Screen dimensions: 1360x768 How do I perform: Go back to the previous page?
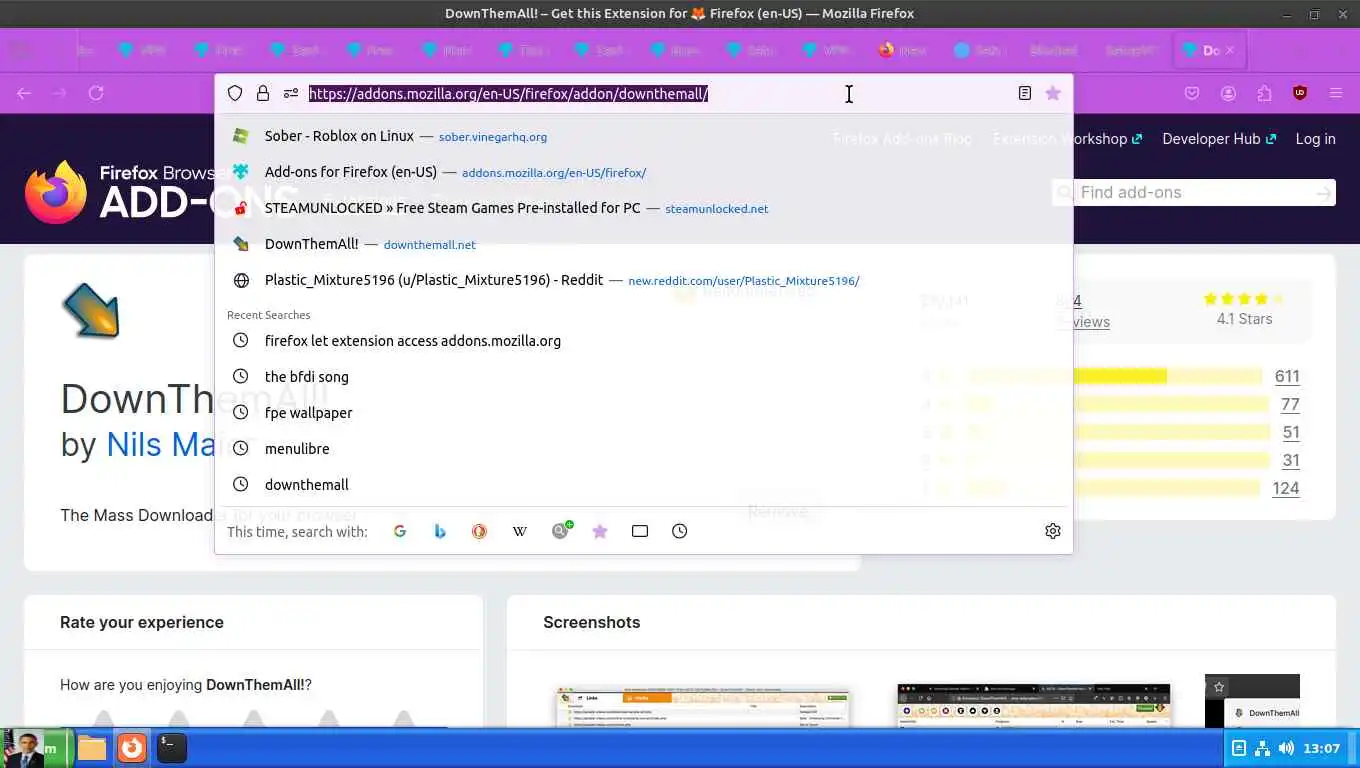coord(24,93)
